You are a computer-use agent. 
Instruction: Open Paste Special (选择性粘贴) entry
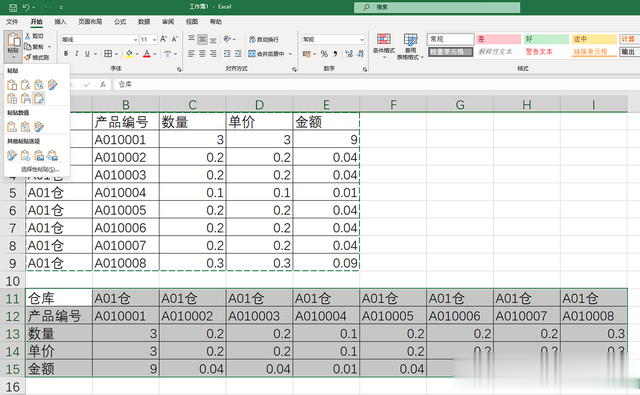pos(40,169)
